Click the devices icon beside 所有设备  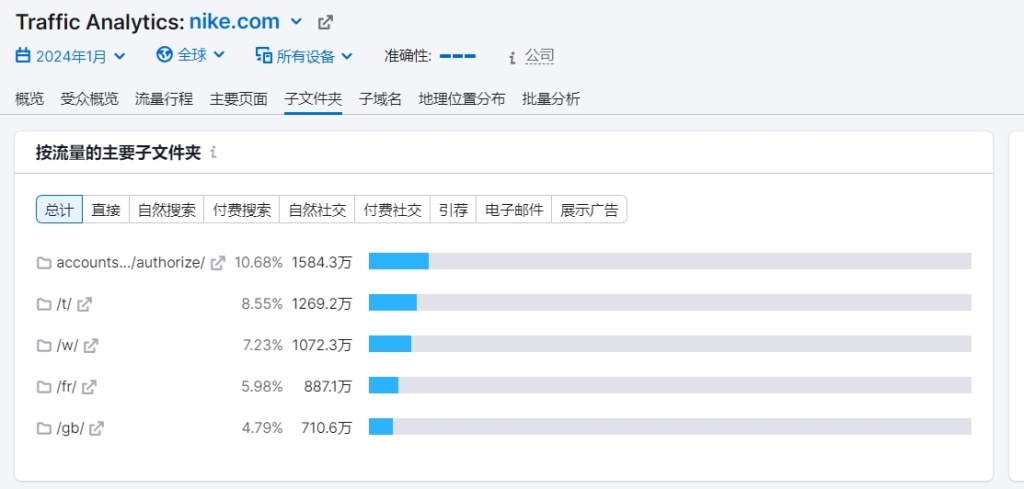264,55
